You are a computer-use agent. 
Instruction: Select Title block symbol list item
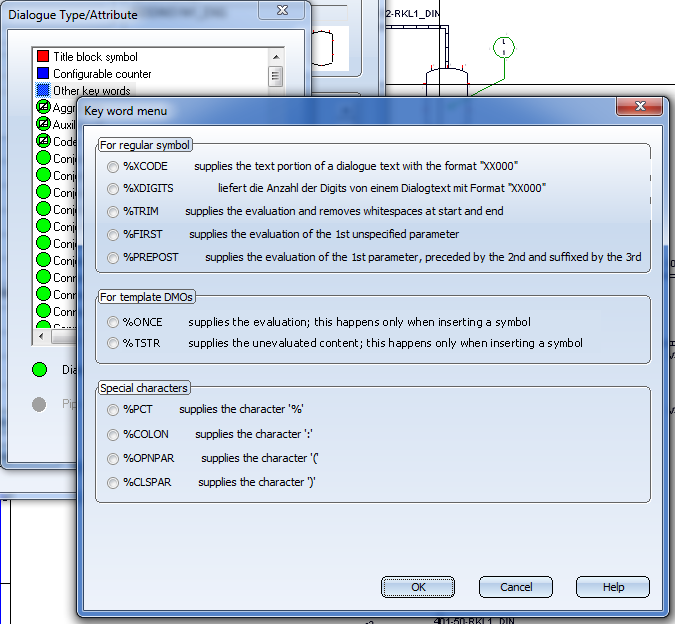(95, 57)
